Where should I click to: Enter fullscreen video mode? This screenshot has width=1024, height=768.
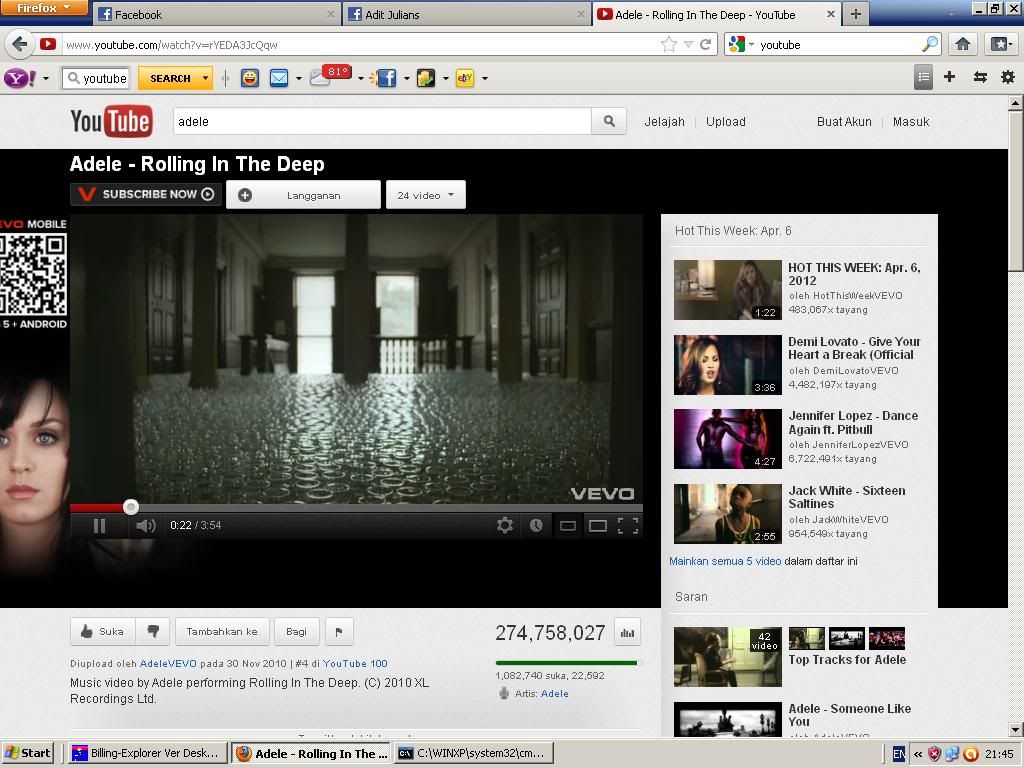pyautogui.click(x=628, y=526)
